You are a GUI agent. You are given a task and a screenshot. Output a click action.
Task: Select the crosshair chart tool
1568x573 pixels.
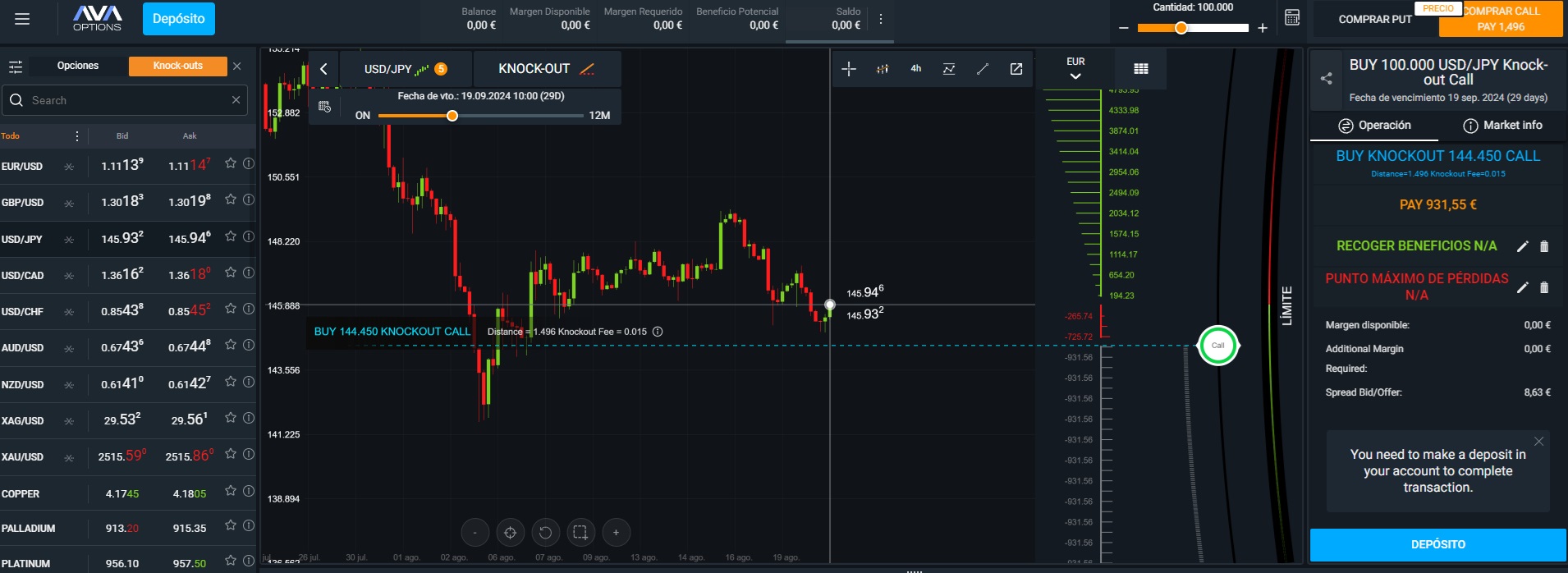coord(849,69)
